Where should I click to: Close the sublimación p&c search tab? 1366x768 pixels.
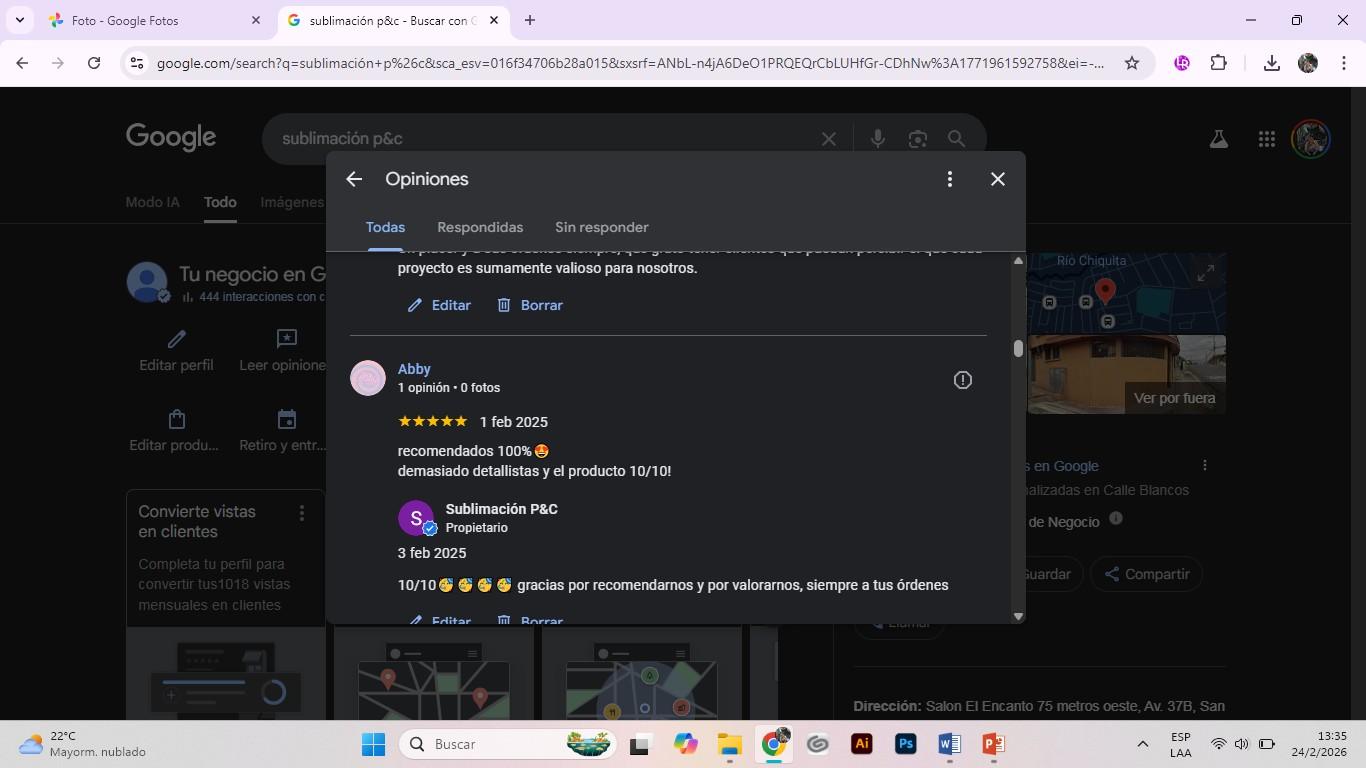coord(494,20)
